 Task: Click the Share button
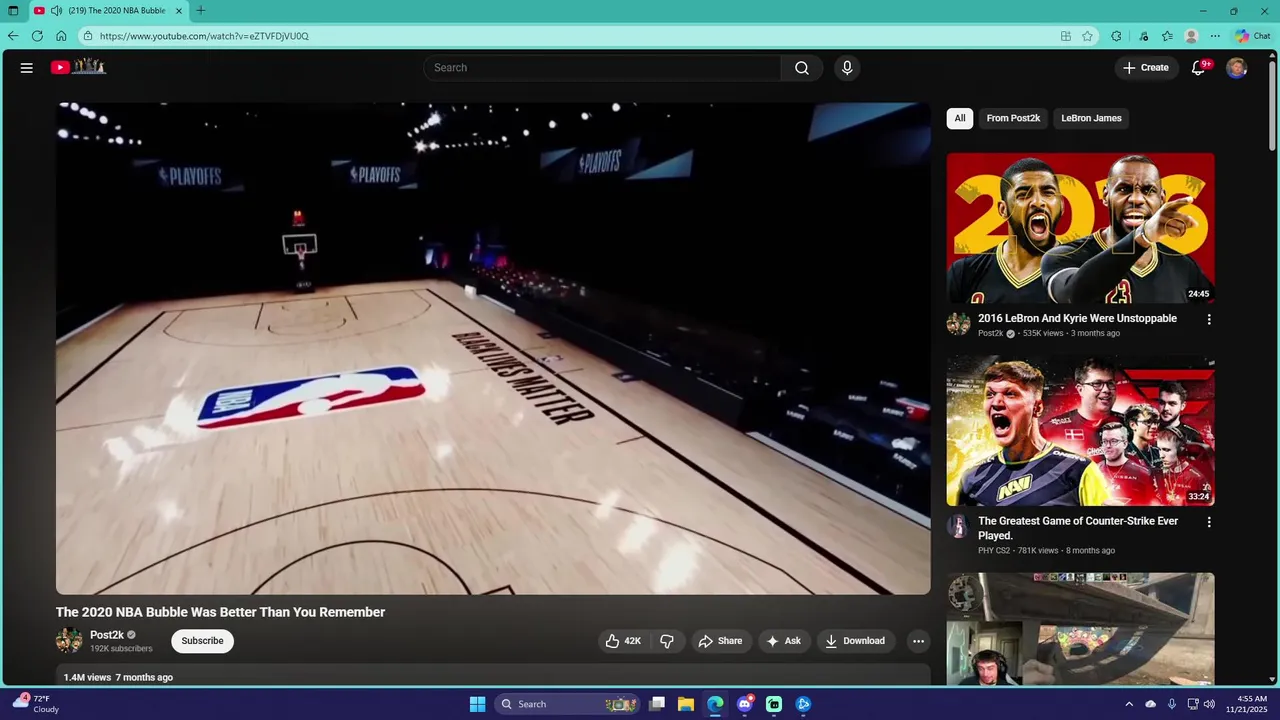click(x=721, y=641)
